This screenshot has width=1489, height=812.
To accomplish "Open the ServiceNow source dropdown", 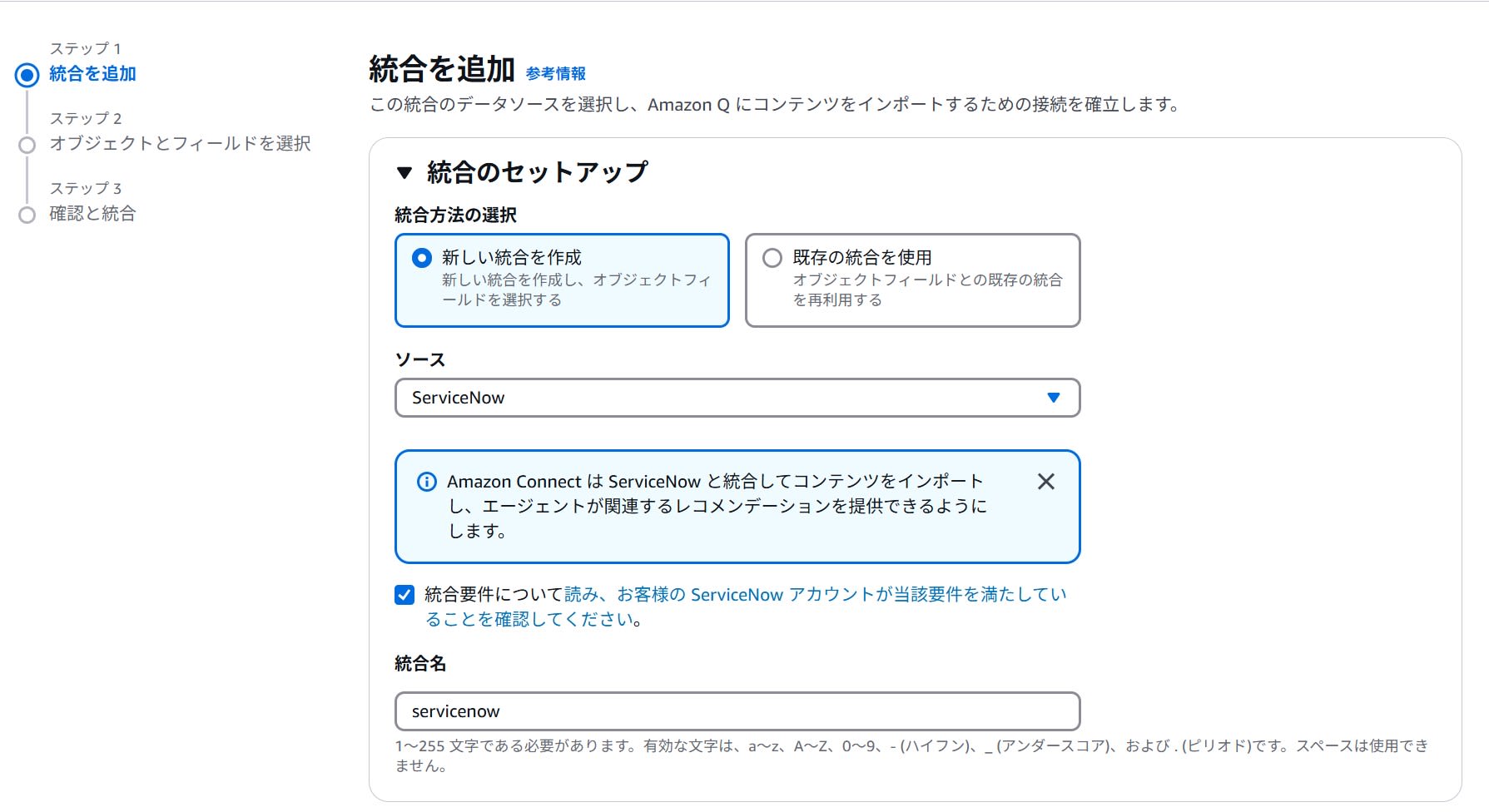I will 737,398.
